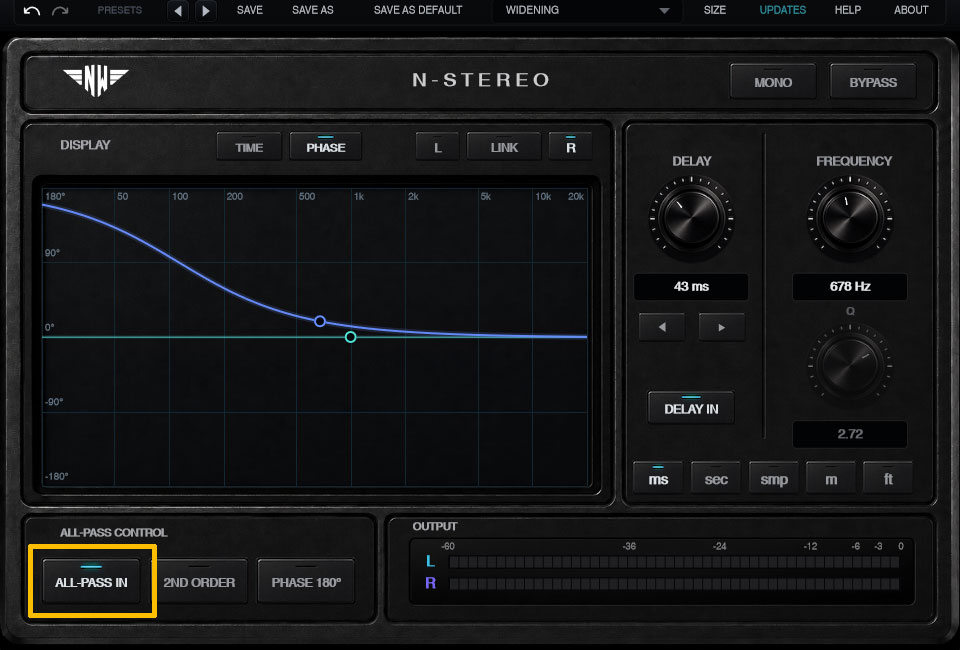
Task: Click the 180° phase axis label
Action: click(55, 196)
